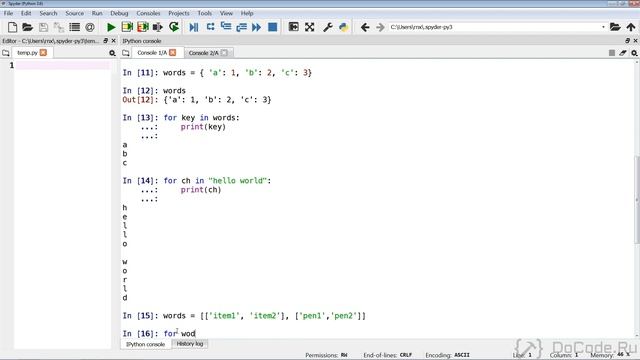Open the View menu
Viewport: 640px width, 360px height.
point(226,13)
